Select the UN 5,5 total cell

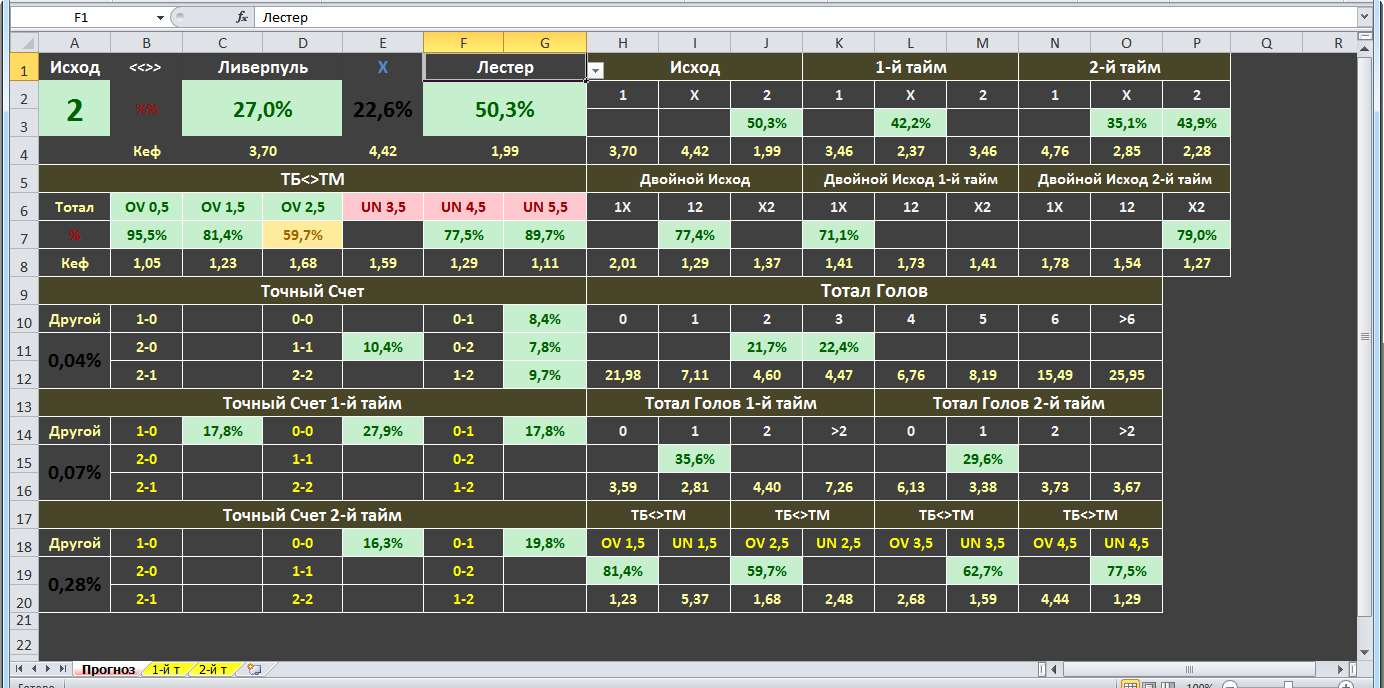[545, 207]
